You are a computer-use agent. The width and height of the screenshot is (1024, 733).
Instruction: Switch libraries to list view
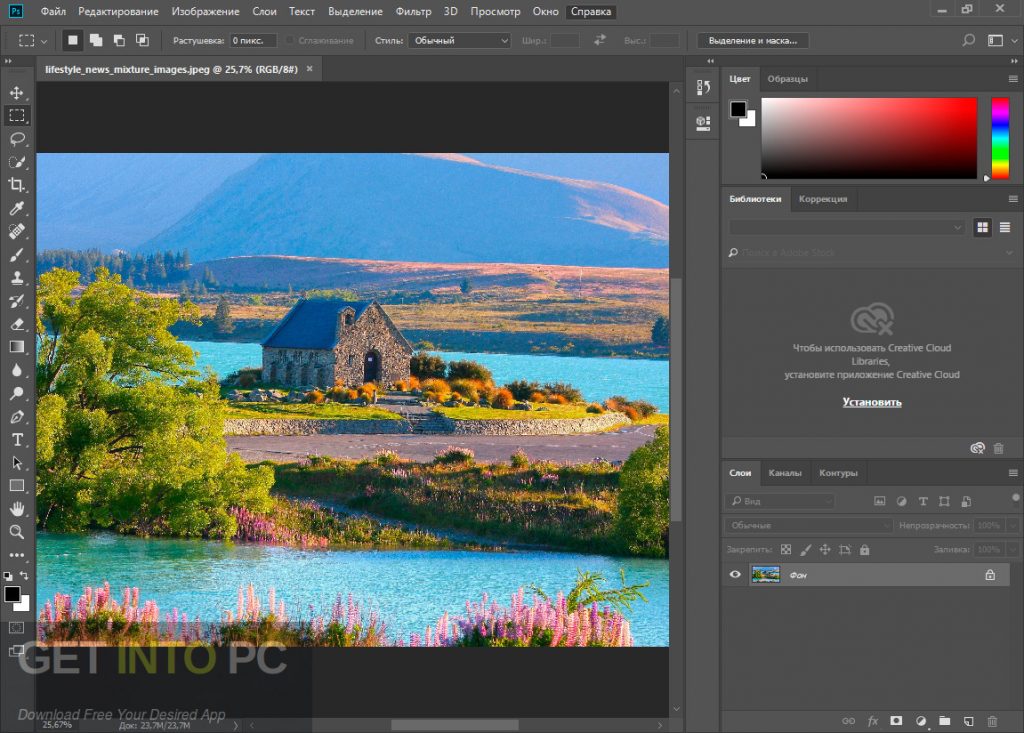point(1005,227)
